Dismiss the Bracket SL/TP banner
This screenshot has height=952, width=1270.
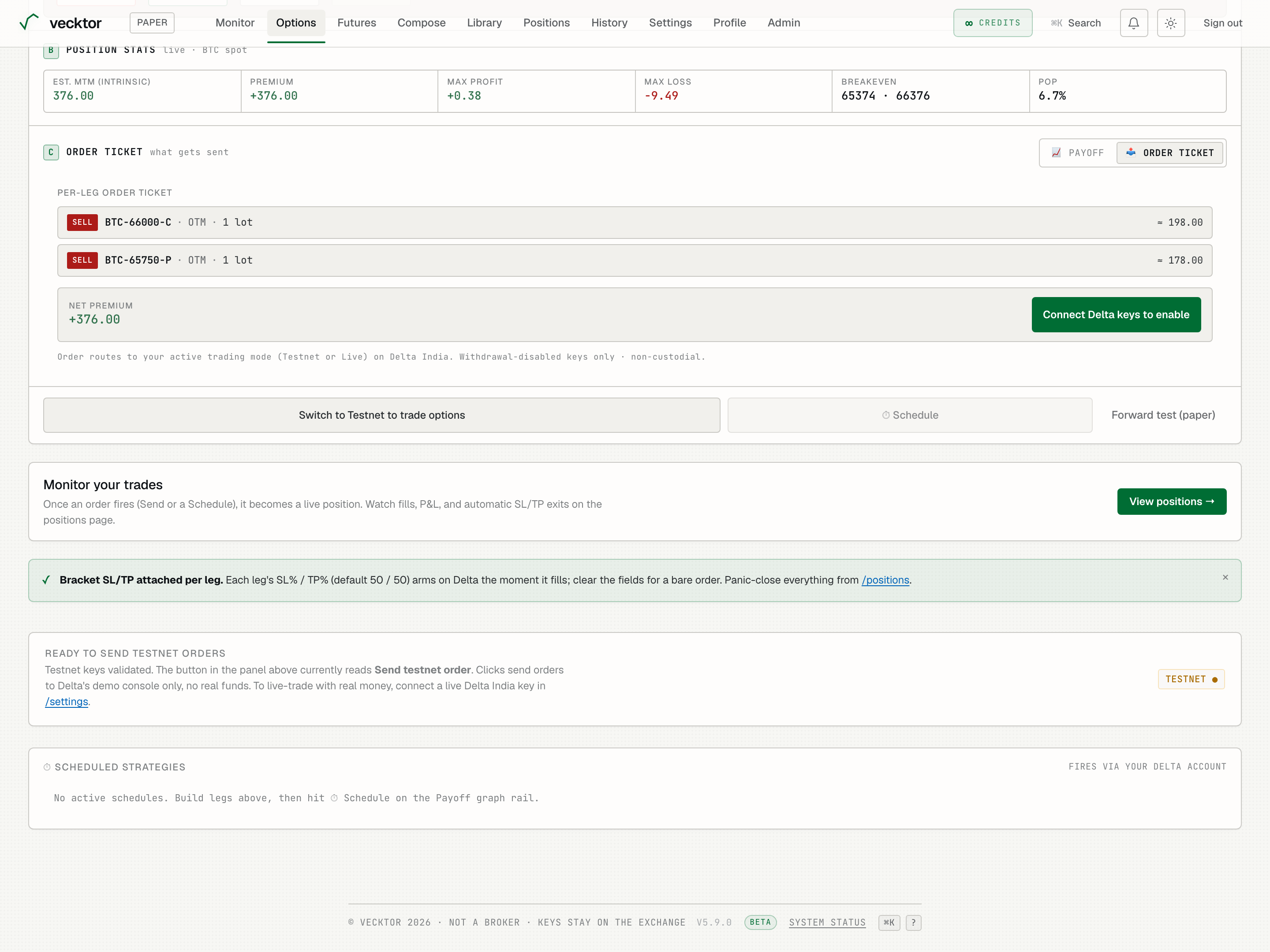[x=1225, y=577]
